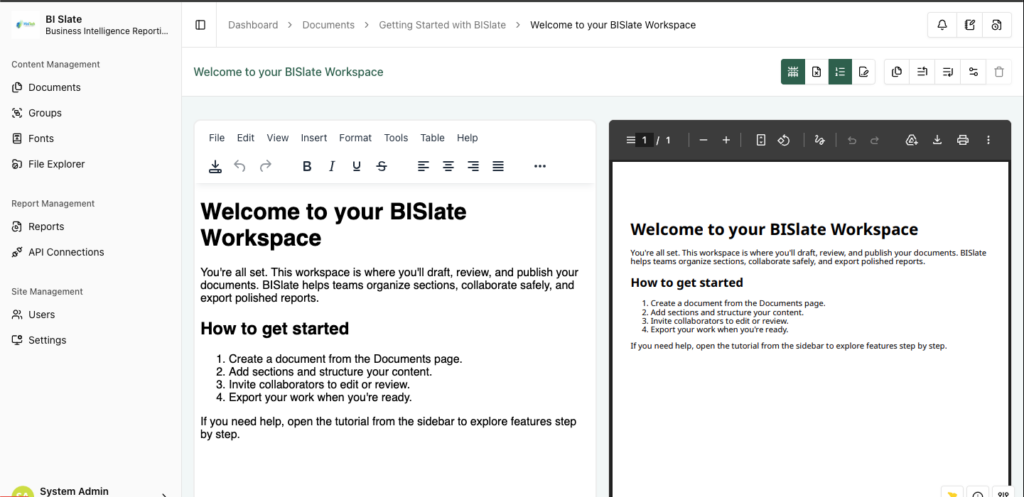1024x497 pixels.
Task: Center align text
Action: coord(449,166)
